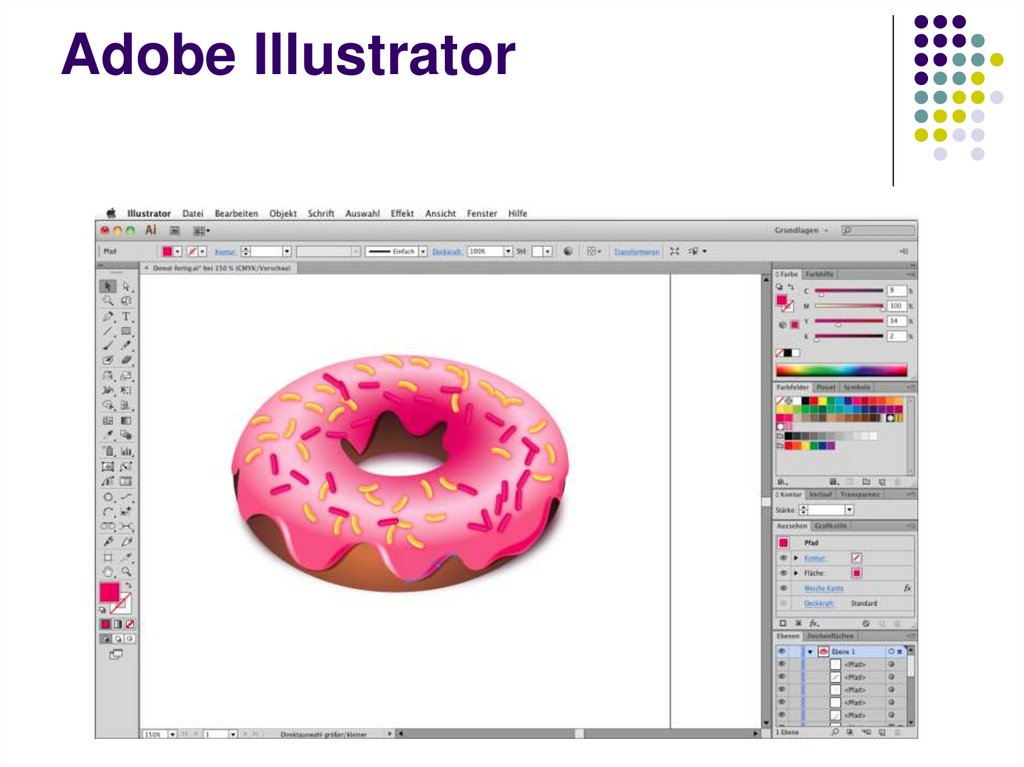Pick the Lasso tool

[x=126, y=301]
